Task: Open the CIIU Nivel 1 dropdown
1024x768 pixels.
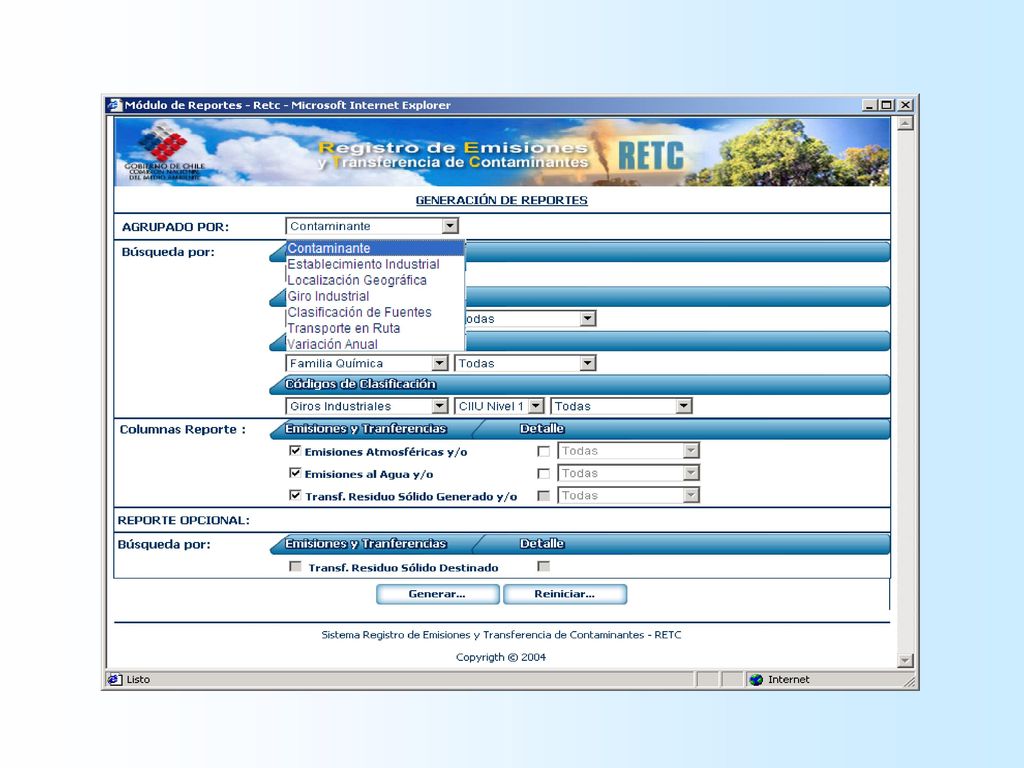Action: click(x=499, y=406)
